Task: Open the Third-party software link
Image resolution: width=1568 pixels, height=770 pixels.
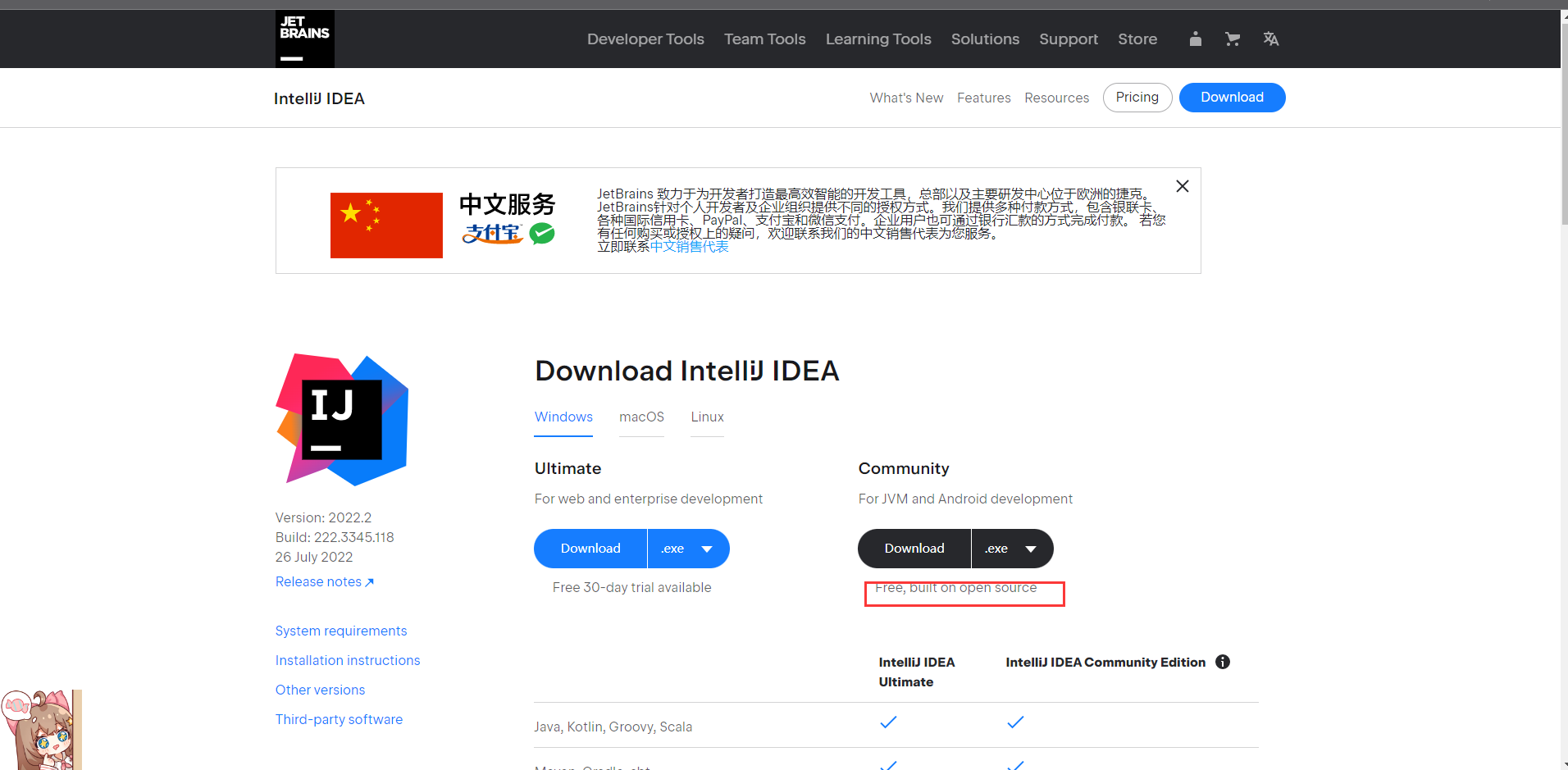Action: coord(339,719)
